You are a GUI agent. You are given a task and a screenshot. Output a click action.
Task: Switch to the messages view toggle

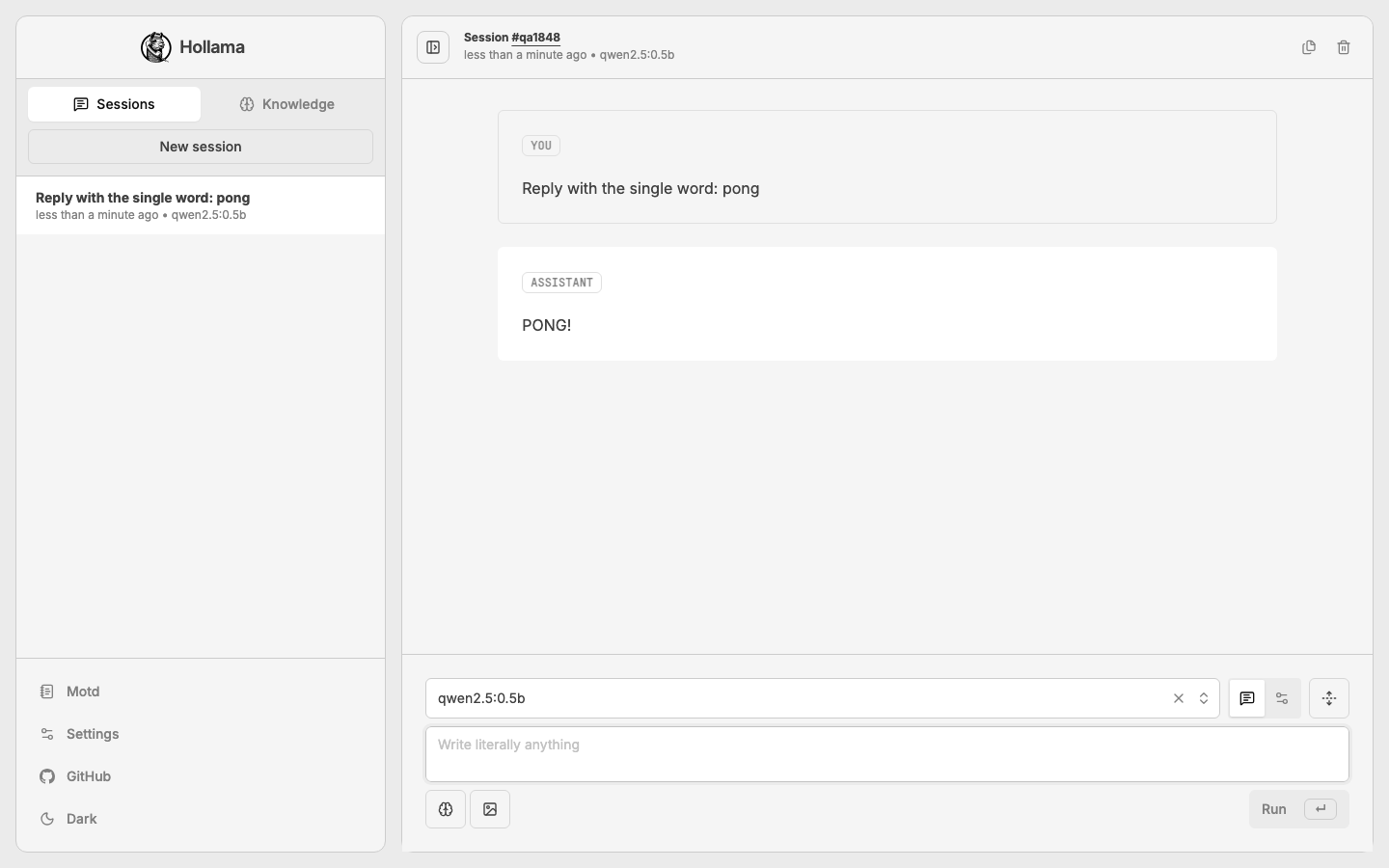coord(1247,698)
